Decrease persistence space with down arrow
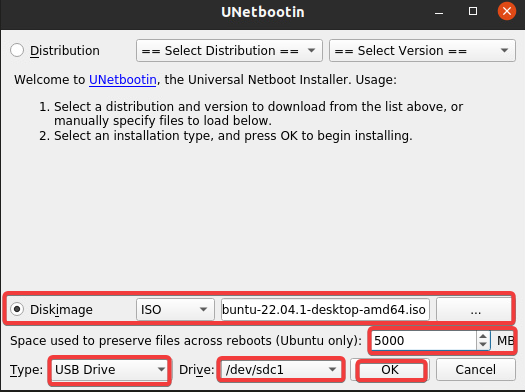This screenshot has width=525, height=392. 483,345
